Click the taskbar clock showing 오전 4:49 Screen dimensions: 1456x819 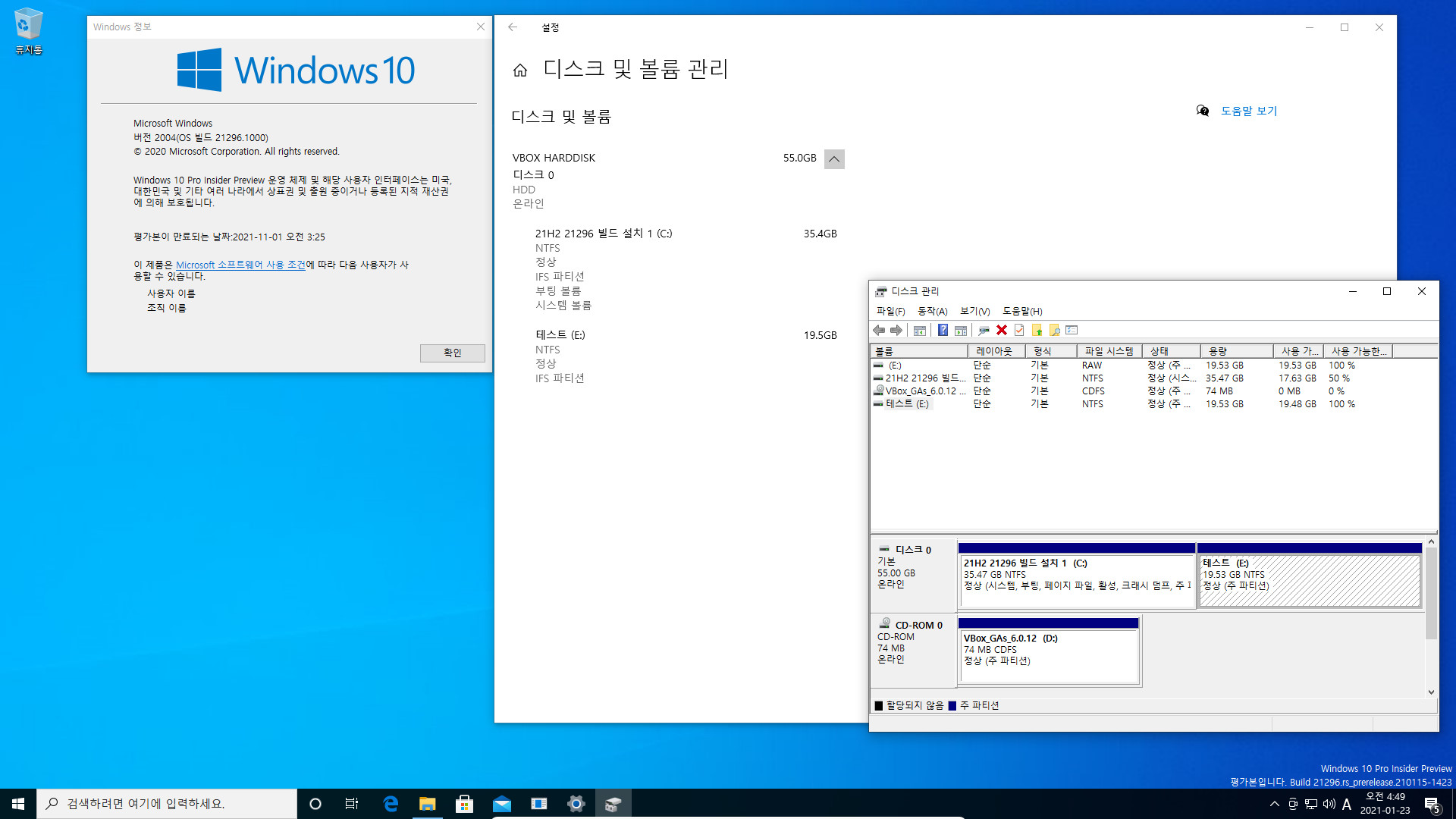(x=1385, y=804)
